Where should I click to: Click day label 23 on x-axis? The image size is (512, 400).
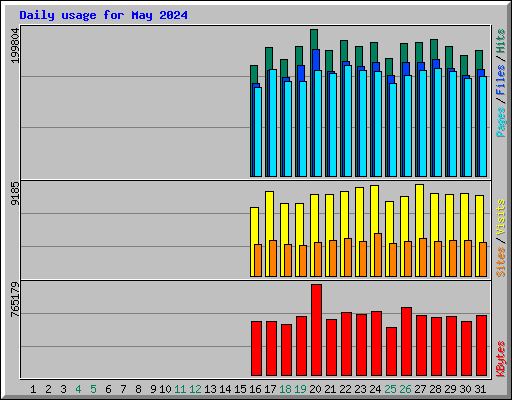pos(360,389)
